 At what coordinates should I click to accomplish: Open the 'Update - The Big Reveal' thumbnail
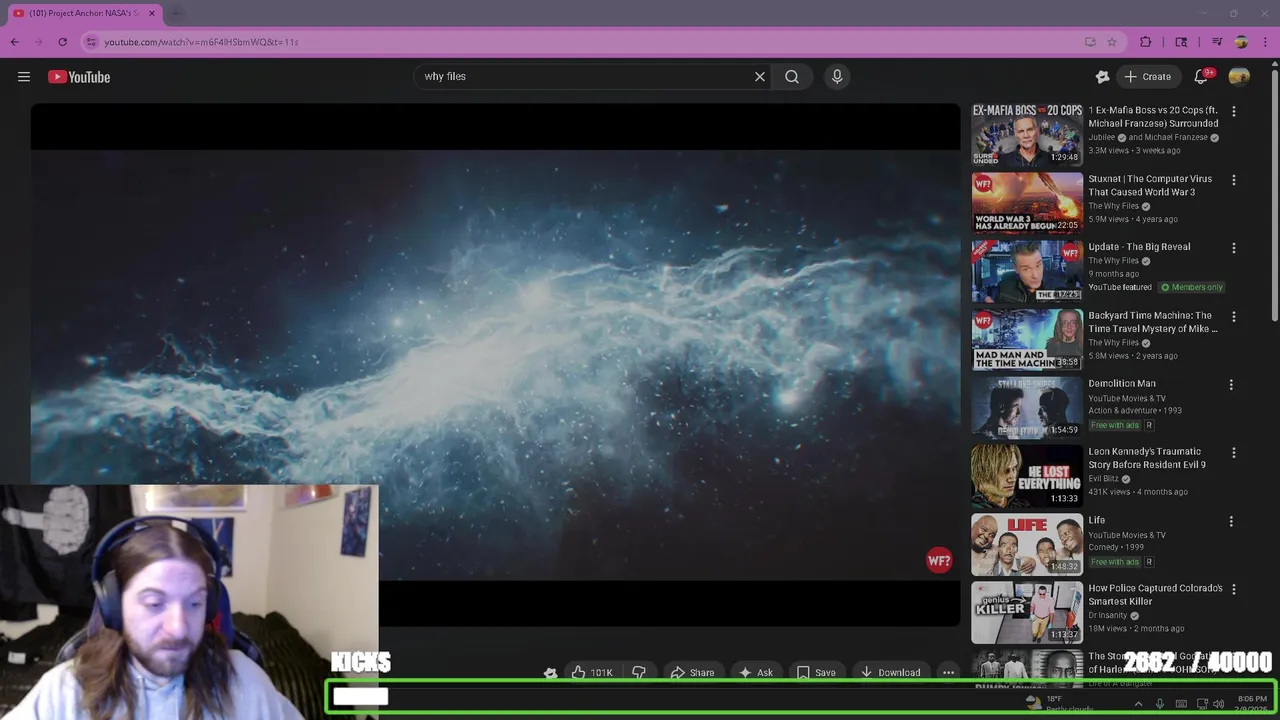1027,271
